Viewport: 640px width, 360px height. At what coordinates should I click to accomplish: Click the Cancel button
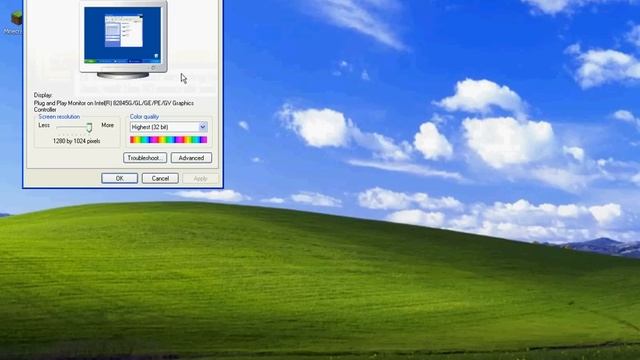tap(160, 178)
